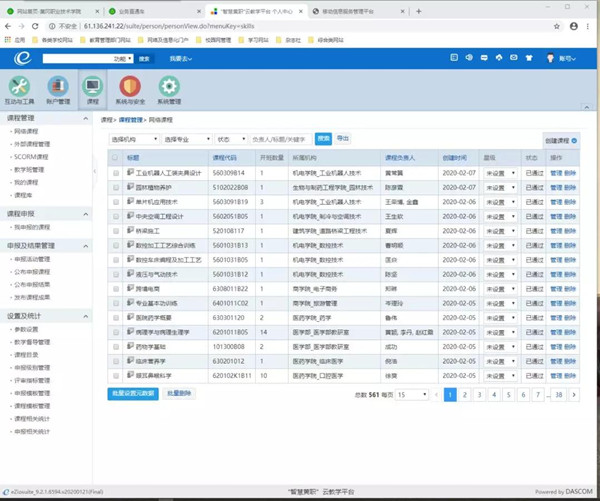Check the select-all checkbox in table header

(116, 158)
